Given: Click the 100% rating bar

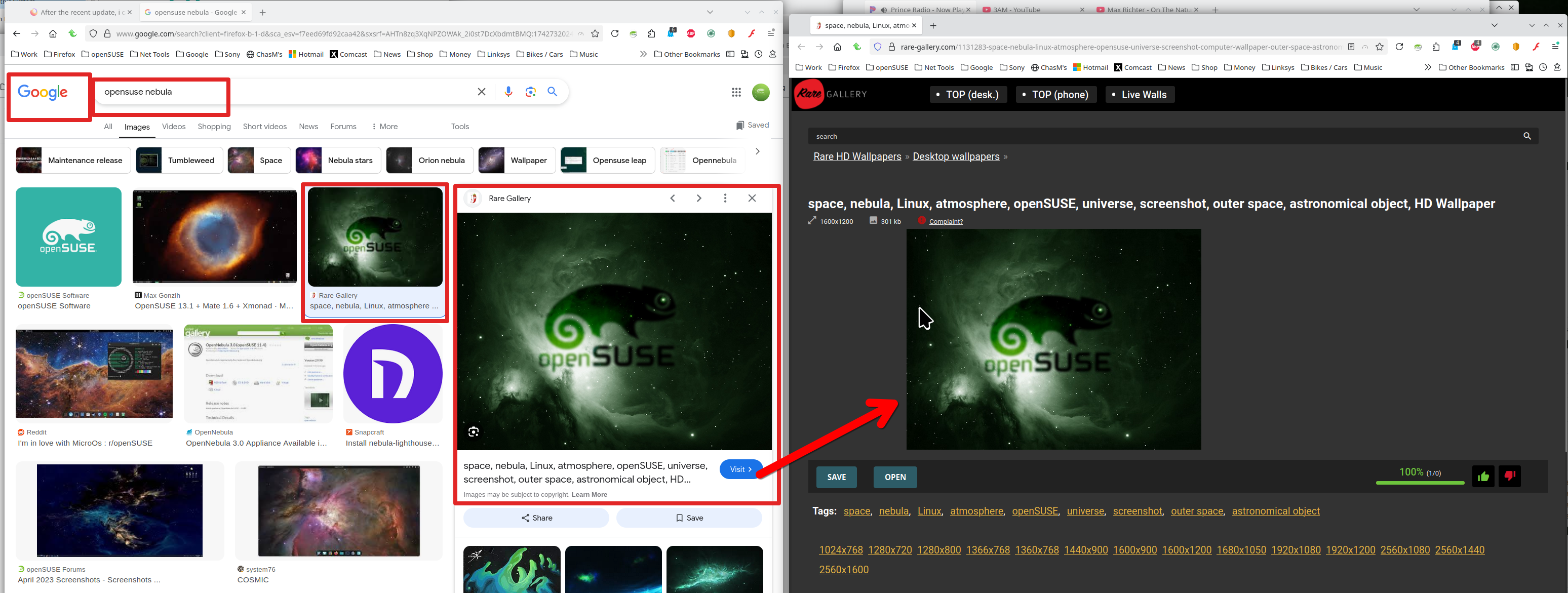Looking at the screenshot, I should (x=1420, y=483).
